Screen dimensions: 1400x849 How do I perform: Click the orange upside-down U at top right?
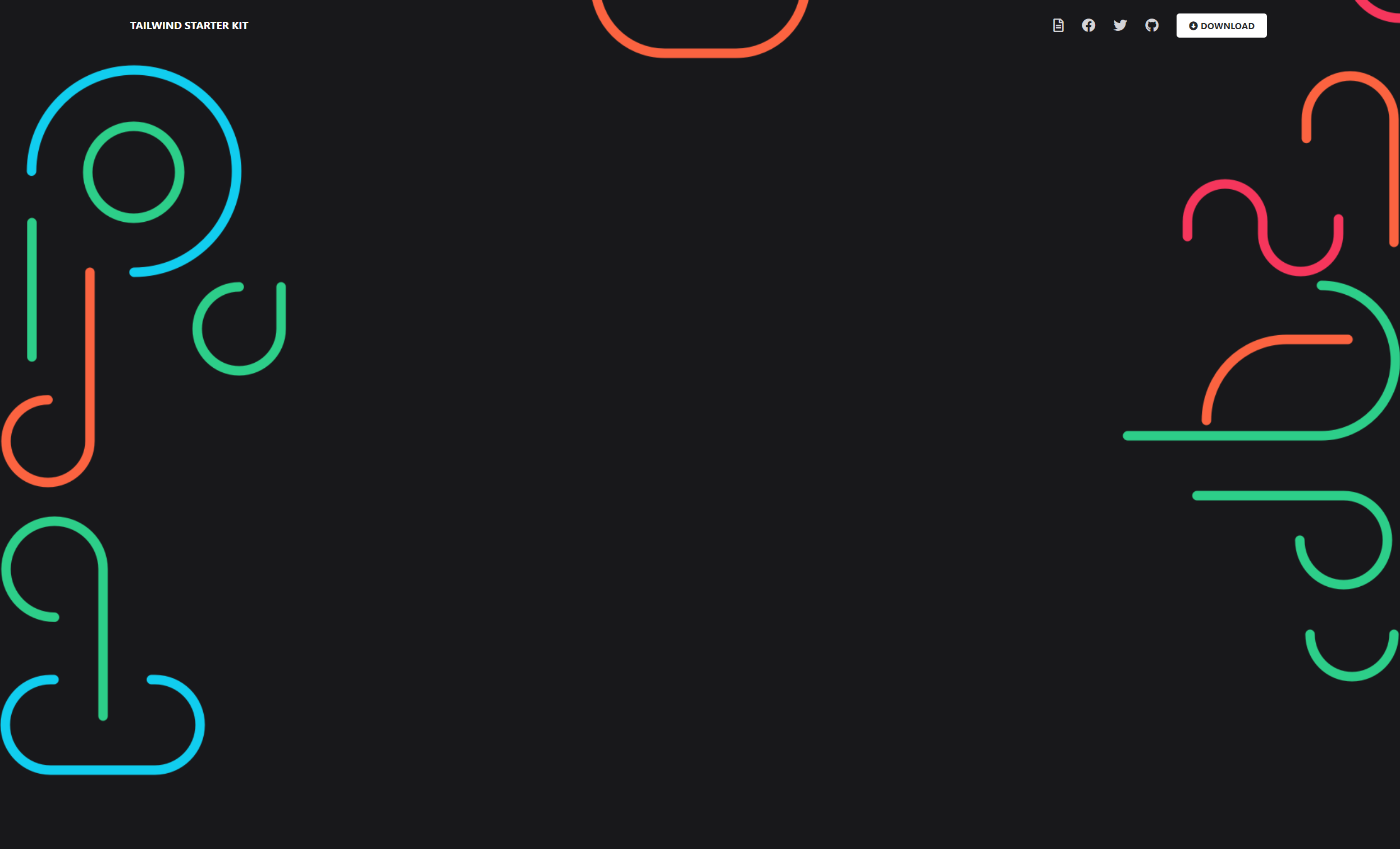[1351, 158]
